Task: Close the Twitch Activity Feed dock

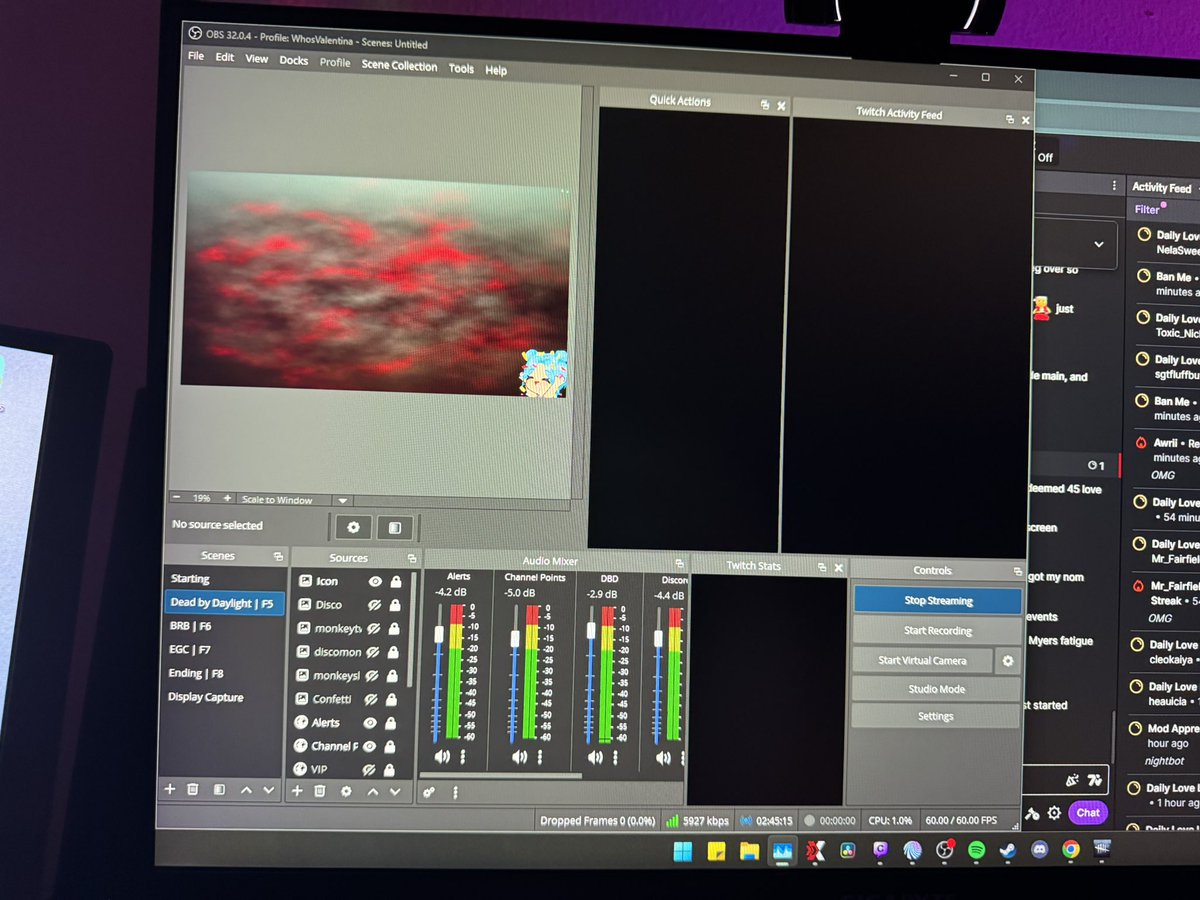Action: pyautogui.click(x=1025, y=120)
